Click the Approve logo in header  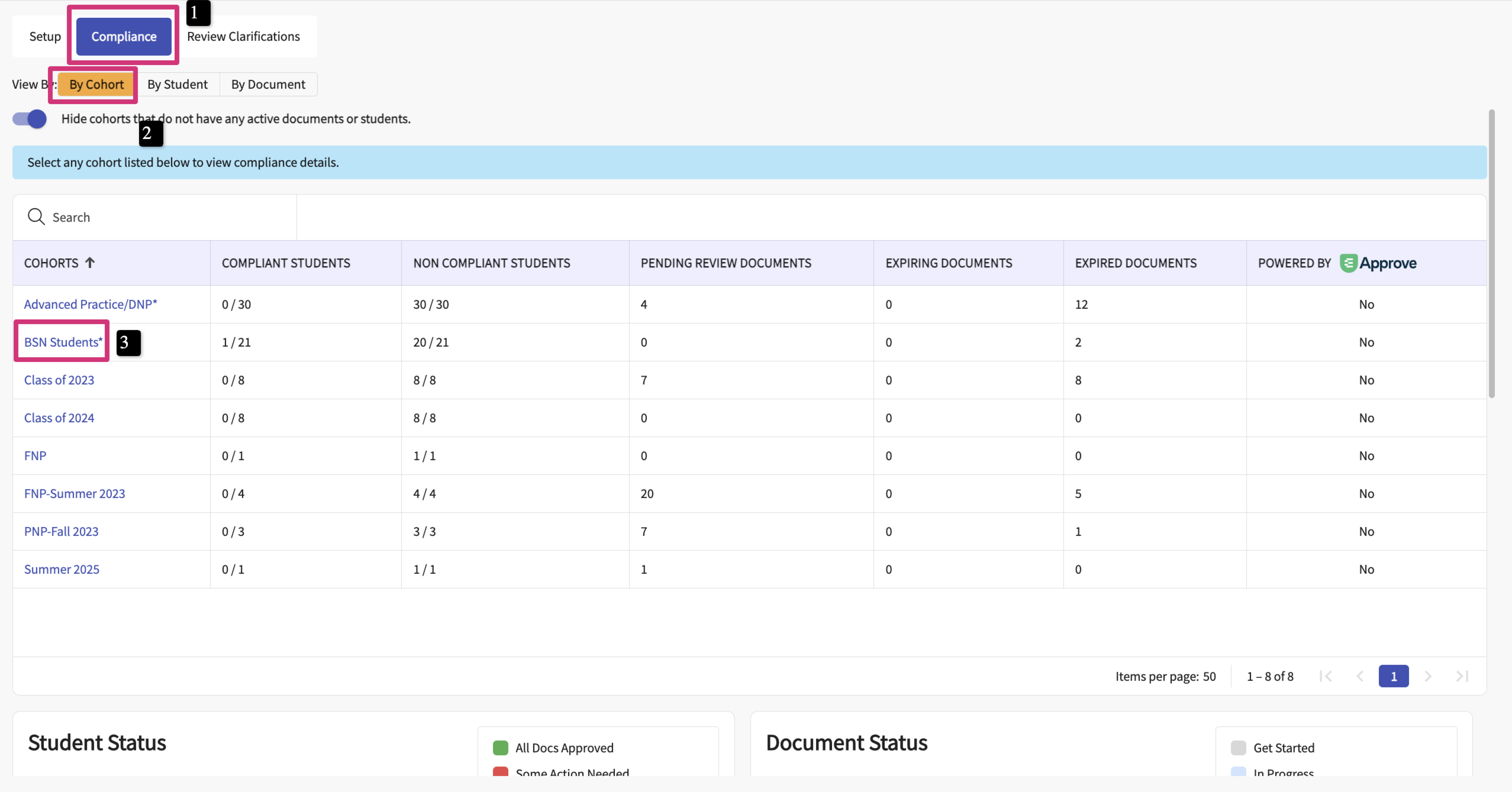[1378, 263]
